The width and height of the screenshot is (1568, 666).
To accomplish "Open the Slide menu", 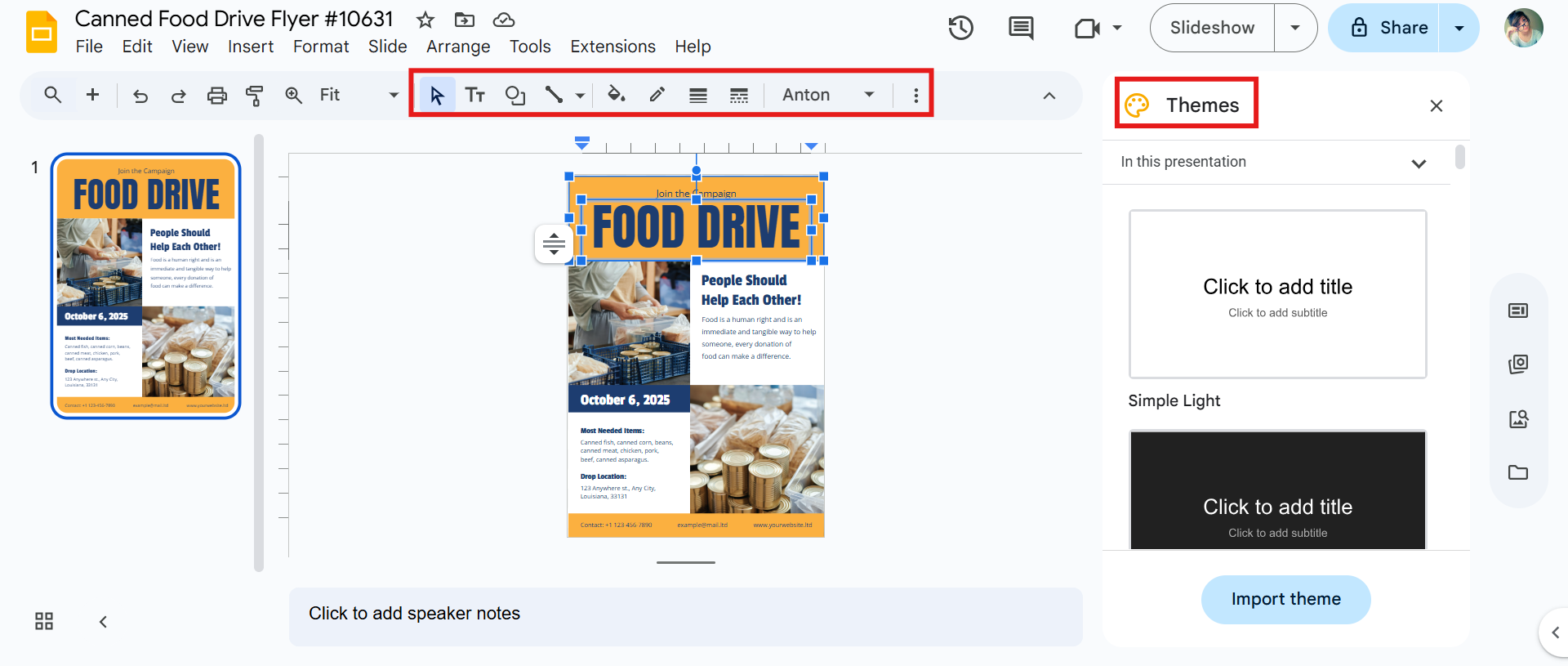I will tap(388, 47).
